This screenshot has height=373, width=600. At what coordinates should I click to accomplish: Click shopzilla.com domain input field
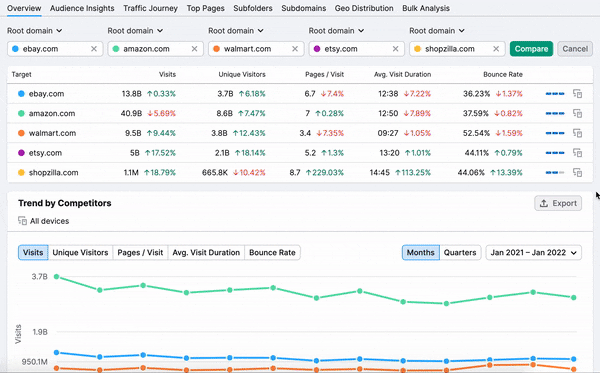point(457,49)
